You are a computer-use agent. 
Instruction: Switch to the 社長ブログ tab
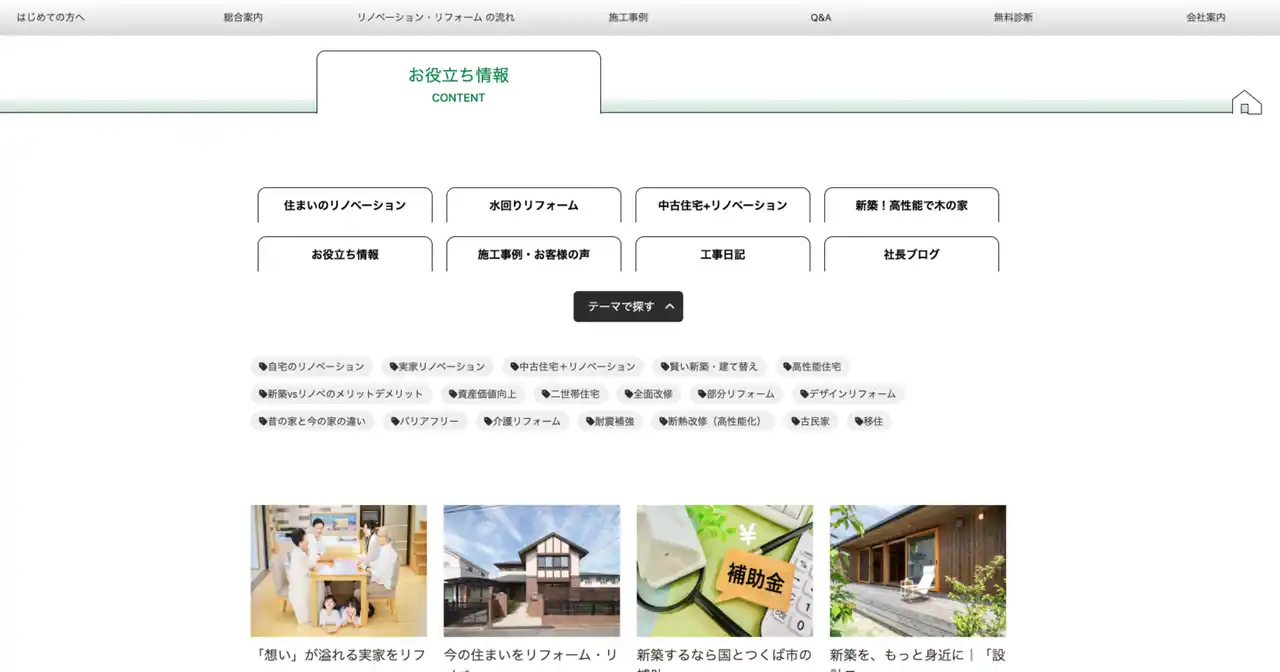pyautogui.click(x=911, y=254)
